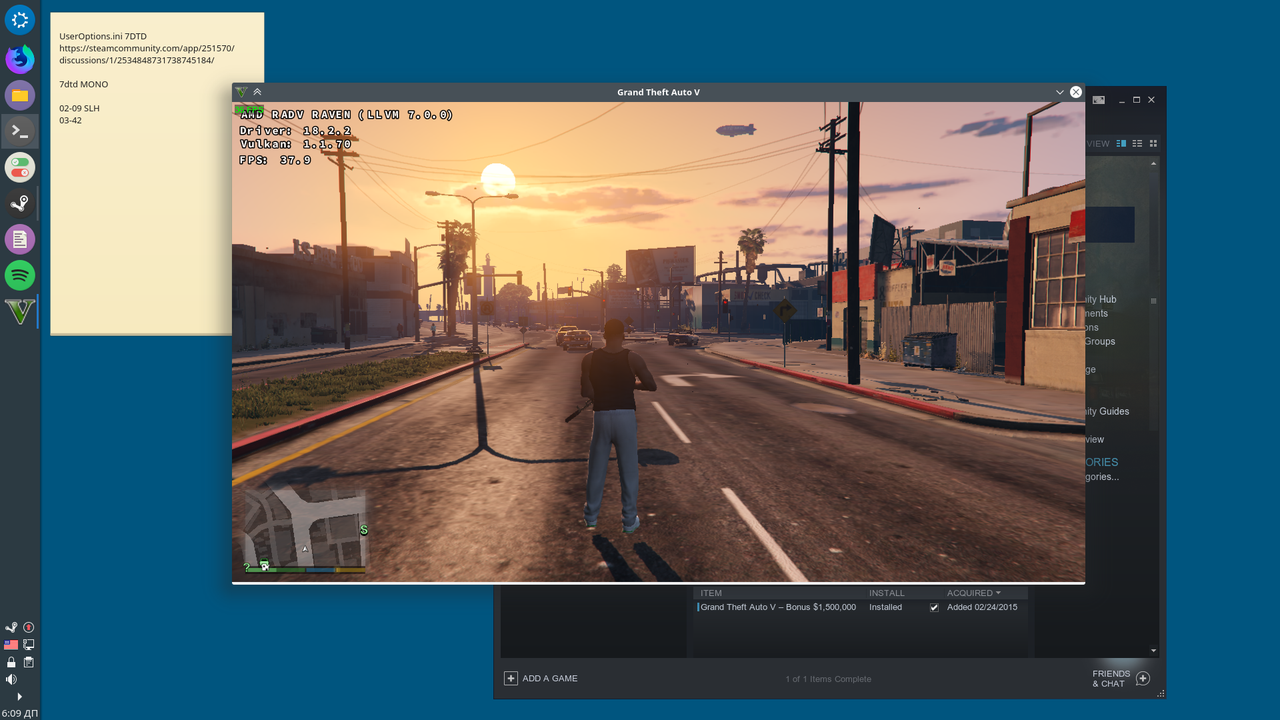
Task: Toggle Steam Big Picture mode icon
Action: pos(1098,100)
